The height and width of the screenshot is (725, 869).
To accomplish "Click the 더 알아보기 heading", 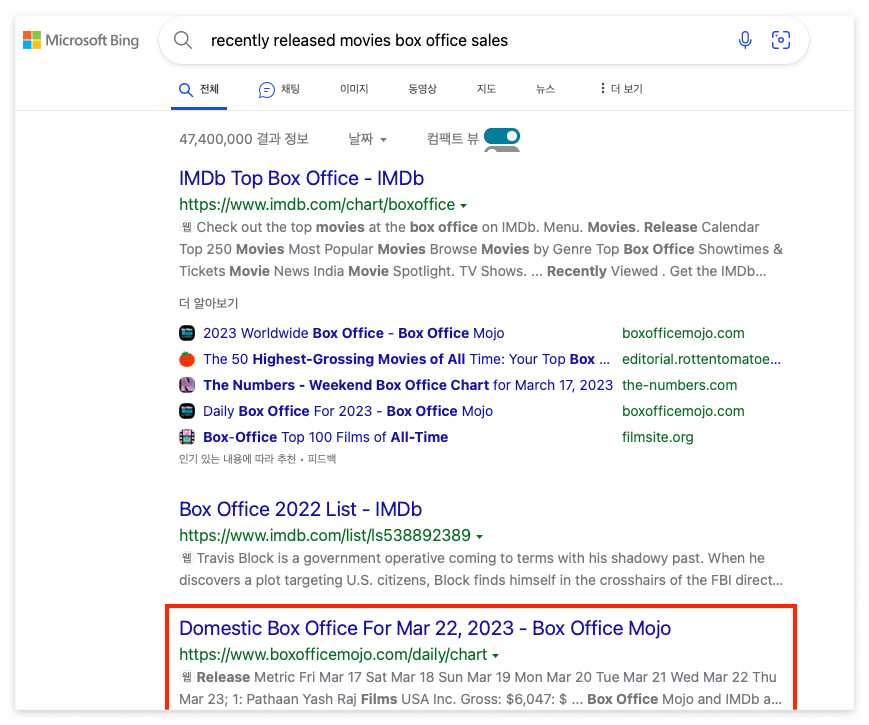I will click(208, 303).
